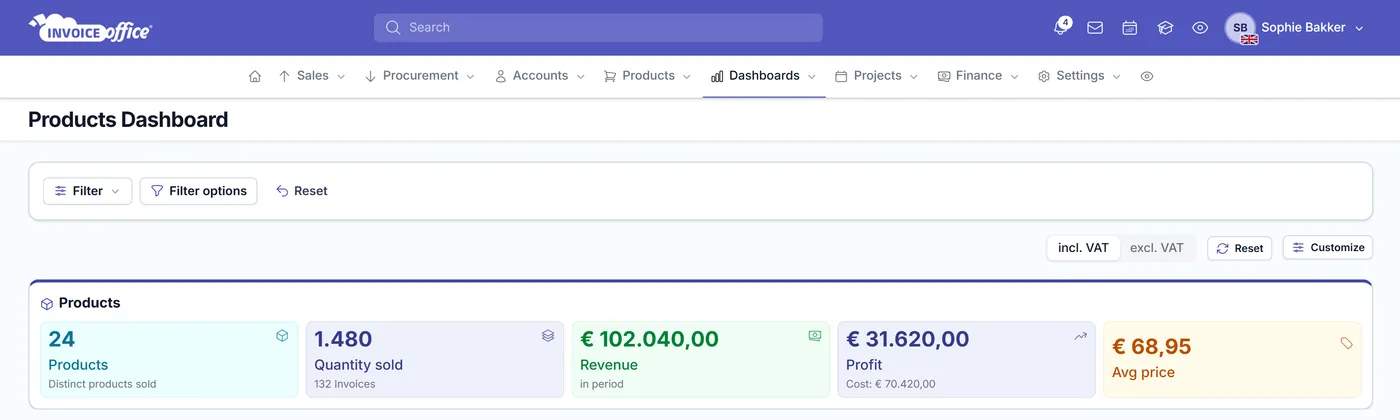This screenshot has width=1400, height=420.
Task: Open the Products menu in the navigation
Action: point(648,76)
